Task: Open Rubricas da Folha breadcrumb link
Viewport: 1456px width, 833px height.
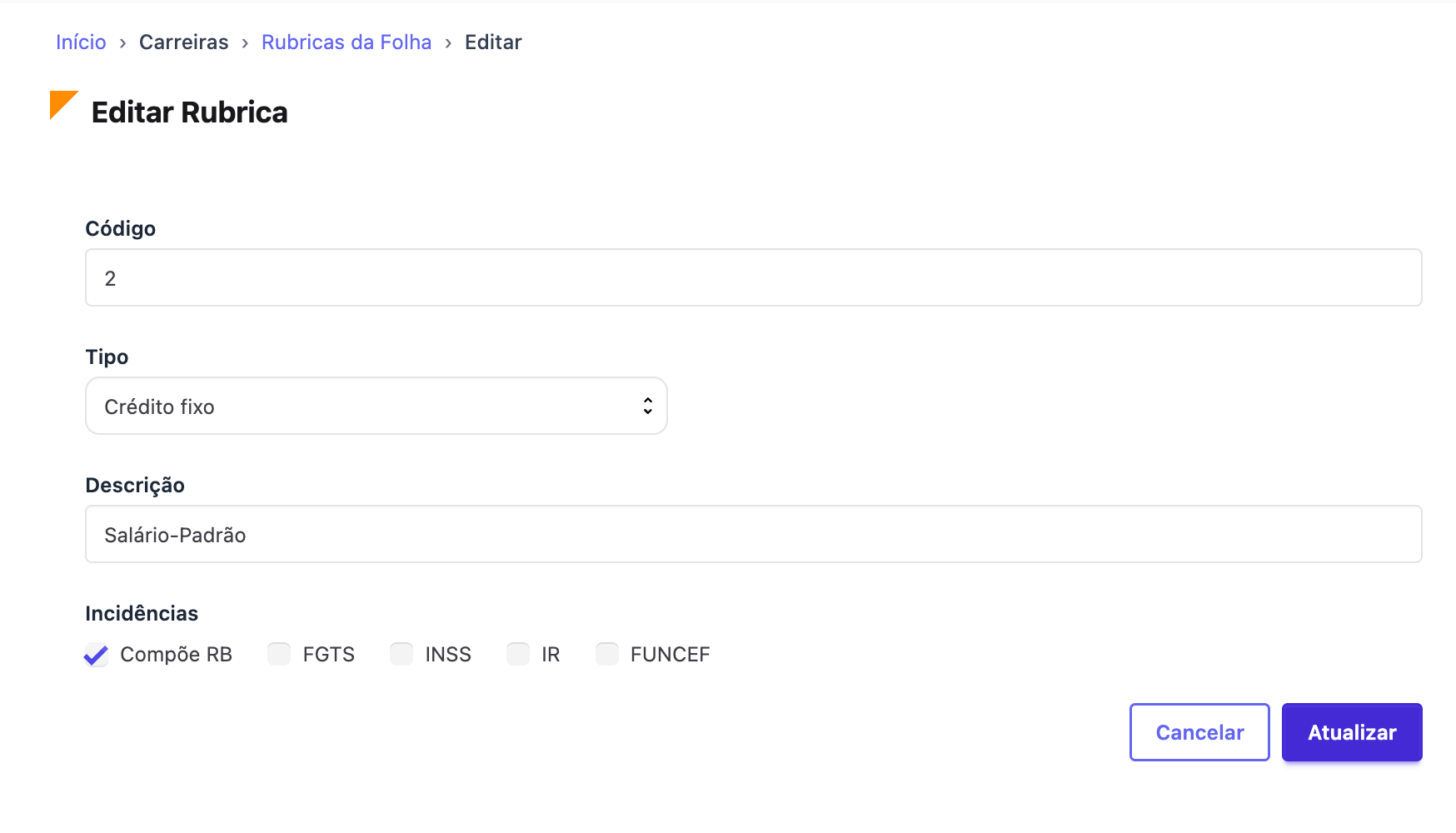Action: coord(347,42)
